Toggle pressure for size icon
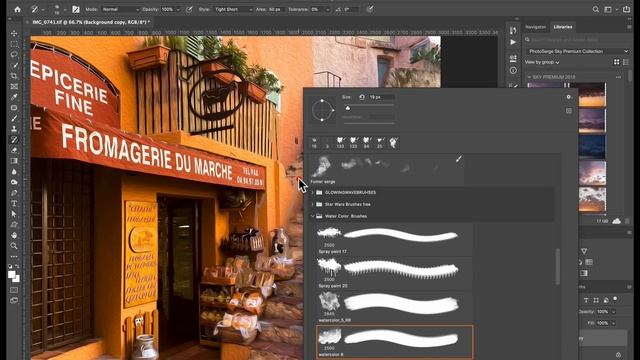 [369, 9]
